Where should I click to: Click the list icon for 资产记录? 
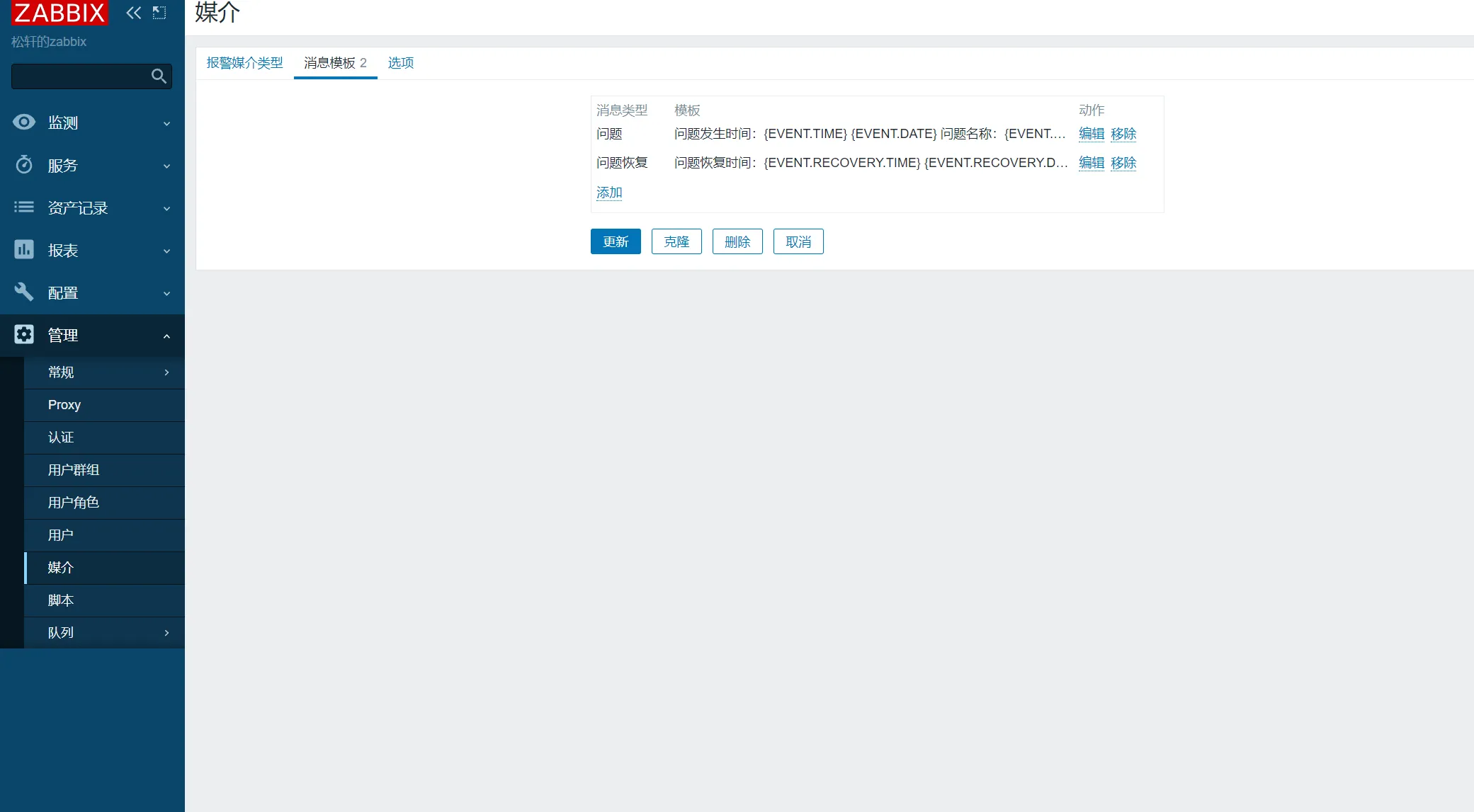(x=24, y=207)
